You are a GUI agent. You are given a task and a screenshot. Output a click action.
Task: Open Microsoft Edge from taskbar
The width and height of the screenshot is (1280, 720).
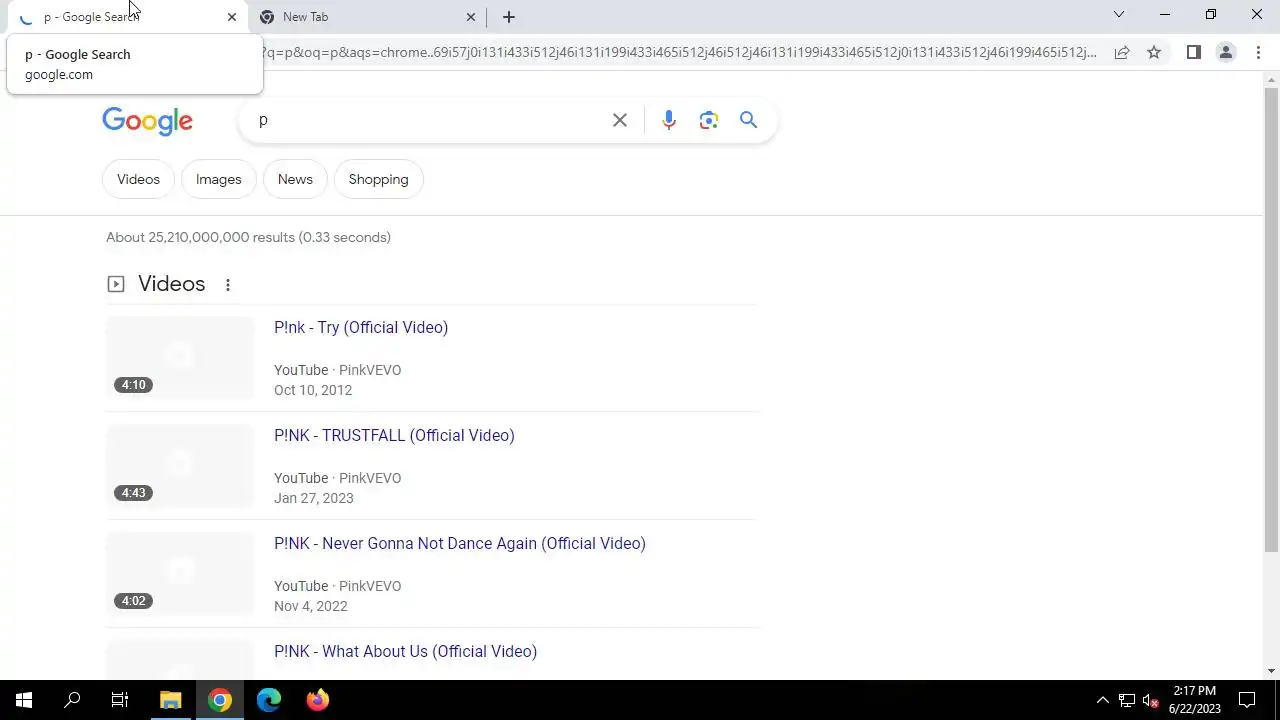click(x=269, y=700)
